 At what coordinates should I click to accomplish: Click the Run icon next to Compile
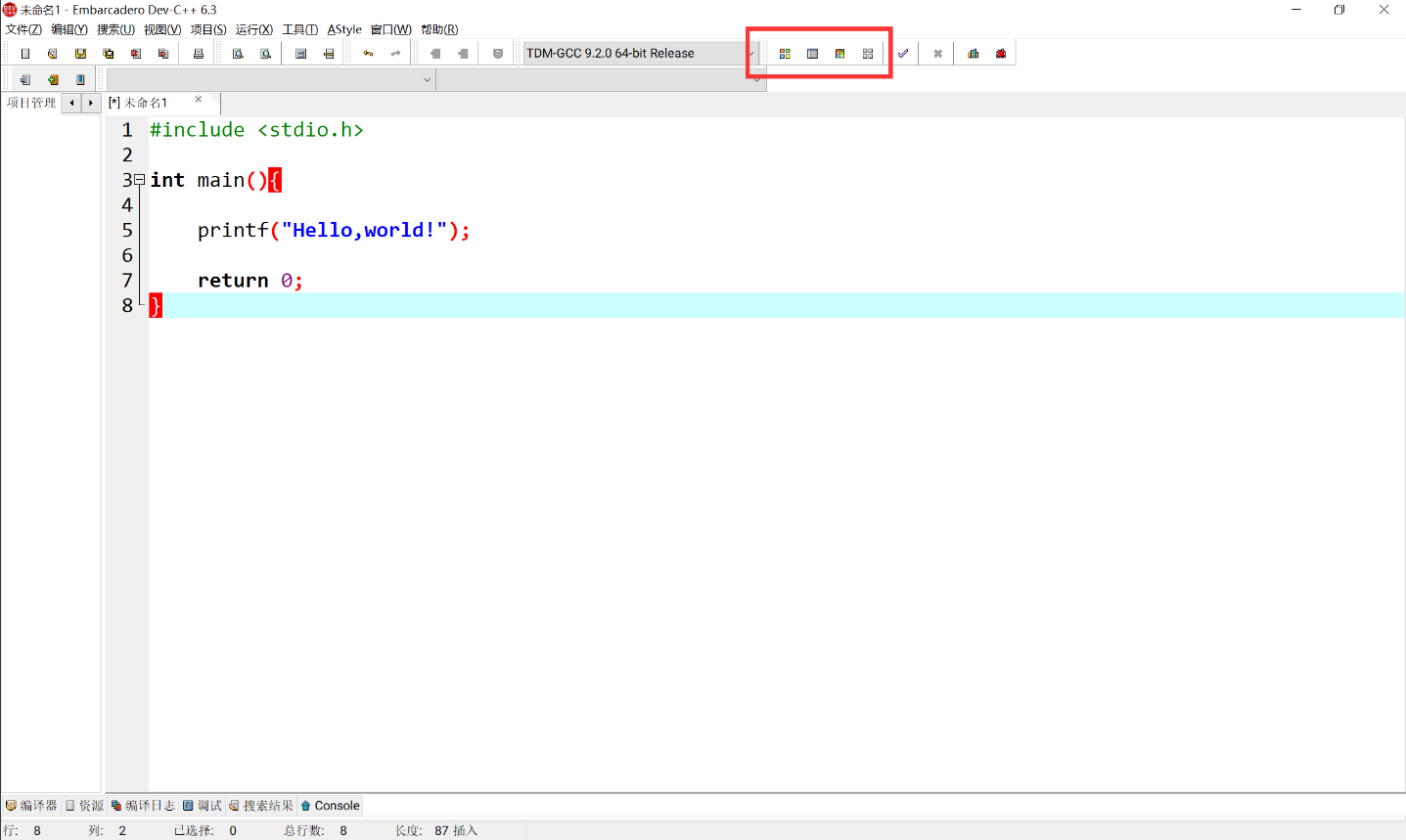coord(812,54)
